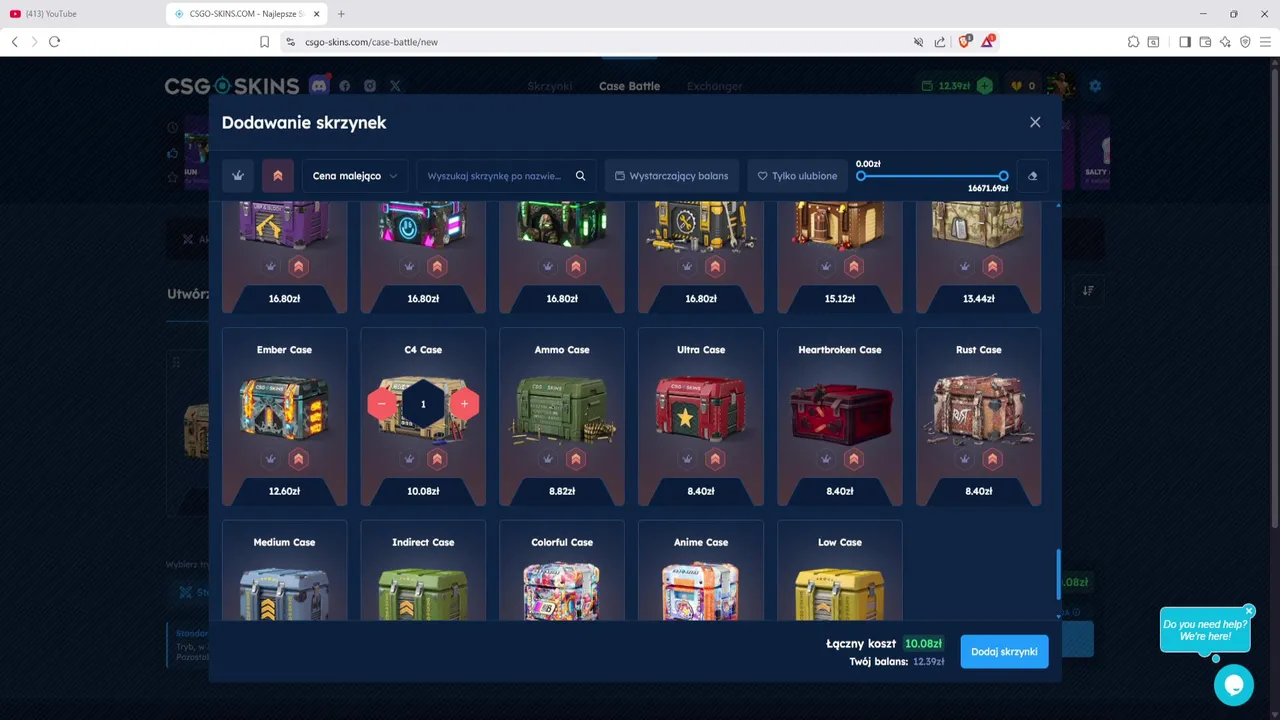
Task: Select the Ember Case card
Action: coord(284,417)
